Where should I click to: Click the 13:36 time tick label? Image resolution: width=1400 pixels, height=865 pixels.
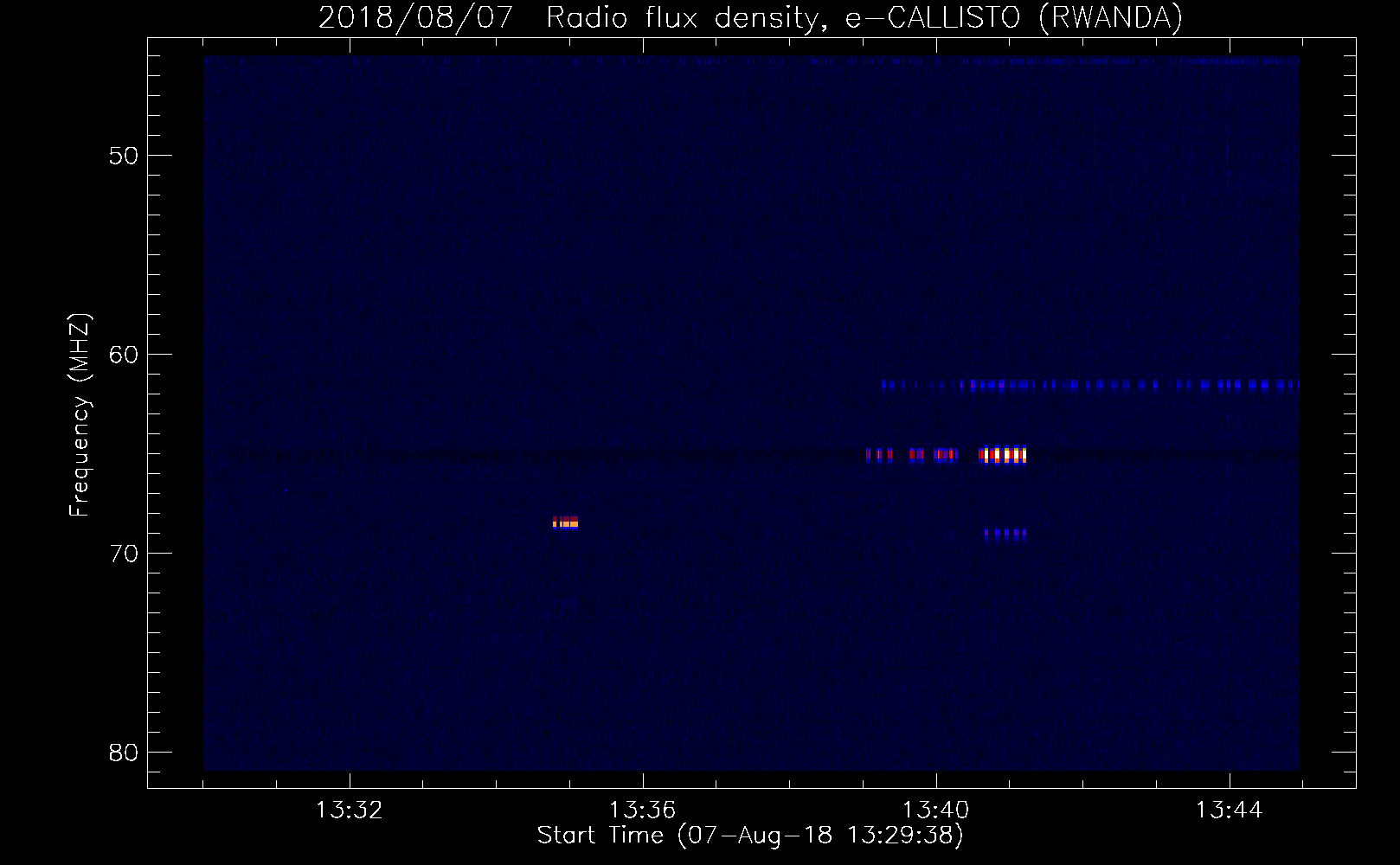[642, 810]
